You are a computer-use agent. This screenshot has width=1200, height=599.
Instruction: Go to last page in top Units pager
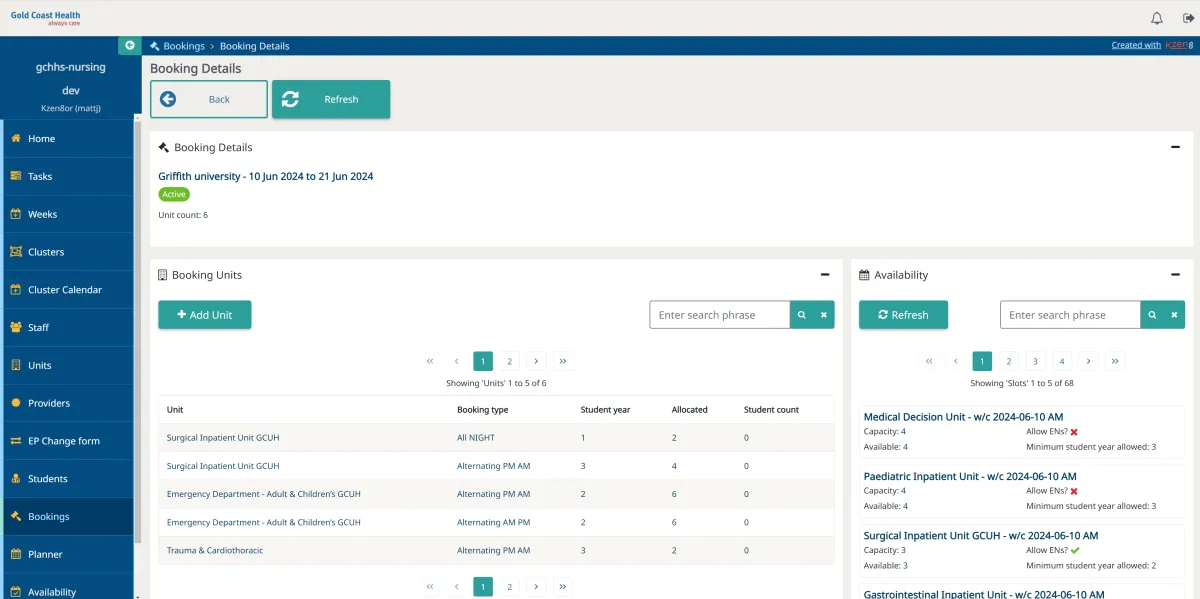pyautogui.click(x=563, y=361)
